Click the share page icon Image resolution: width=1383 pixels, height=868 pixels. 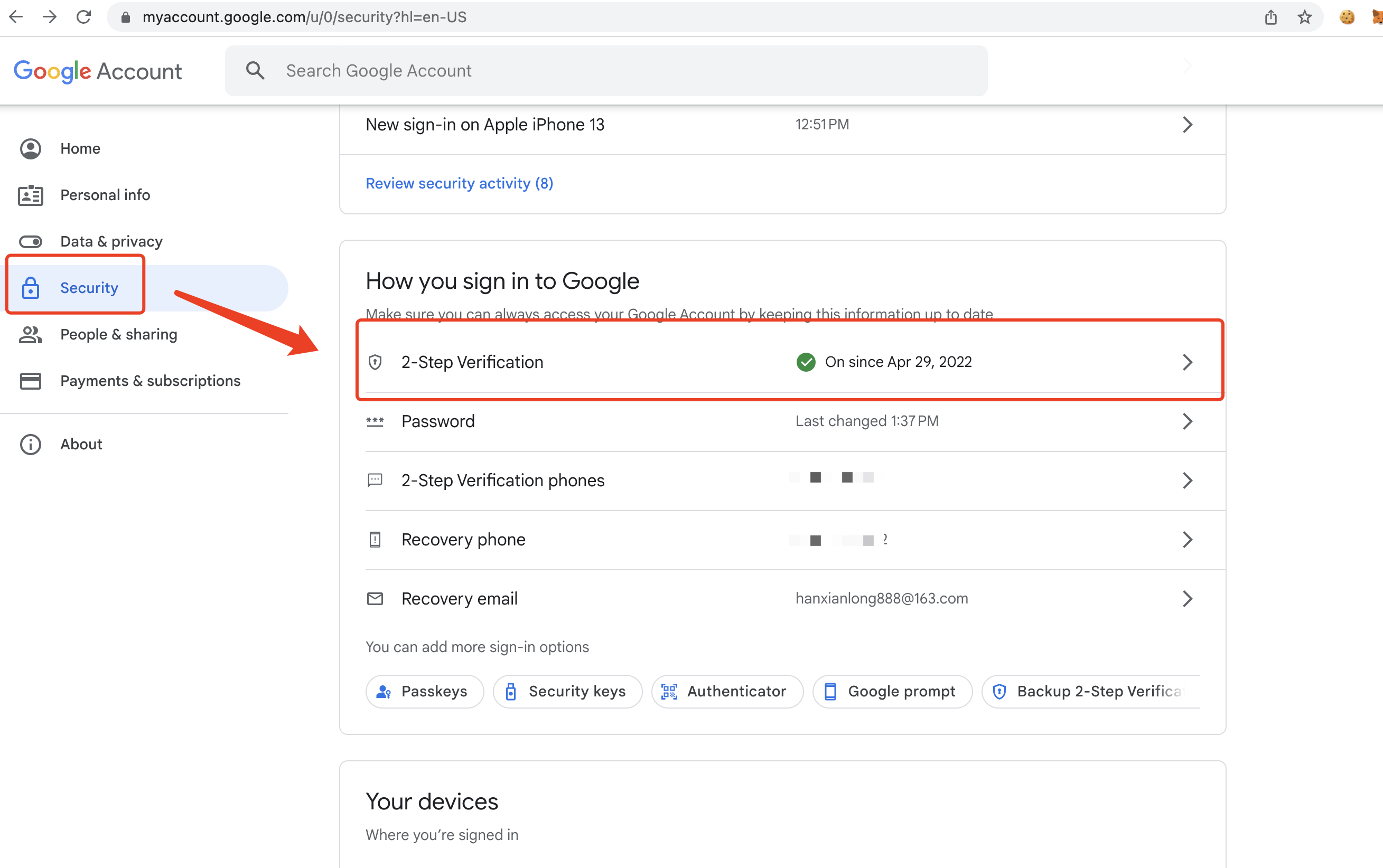(x=1270, y=17)
